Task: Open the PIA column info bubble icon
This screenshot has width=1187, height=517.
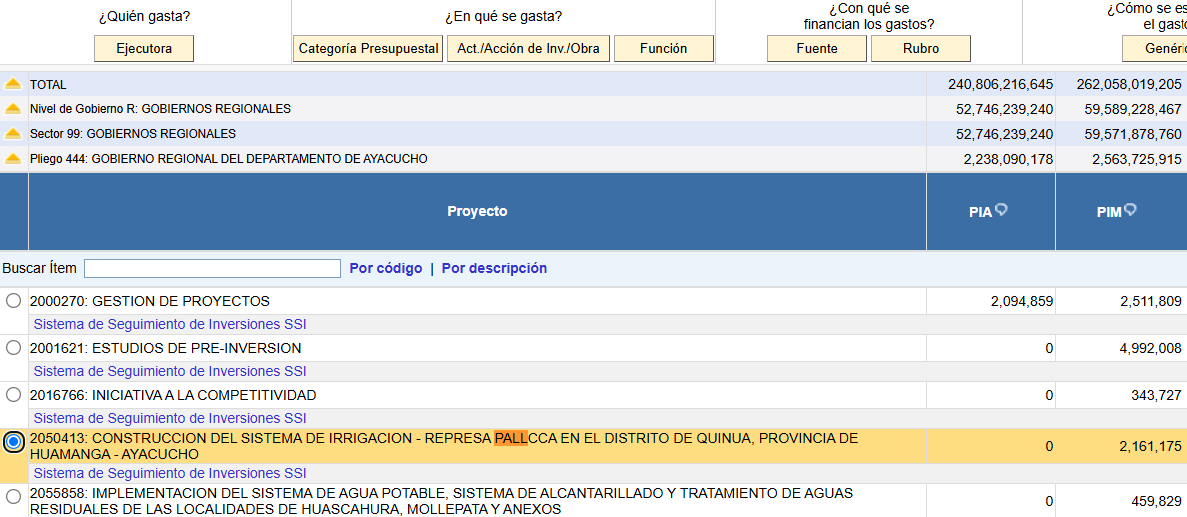Action: [1002, 210]
